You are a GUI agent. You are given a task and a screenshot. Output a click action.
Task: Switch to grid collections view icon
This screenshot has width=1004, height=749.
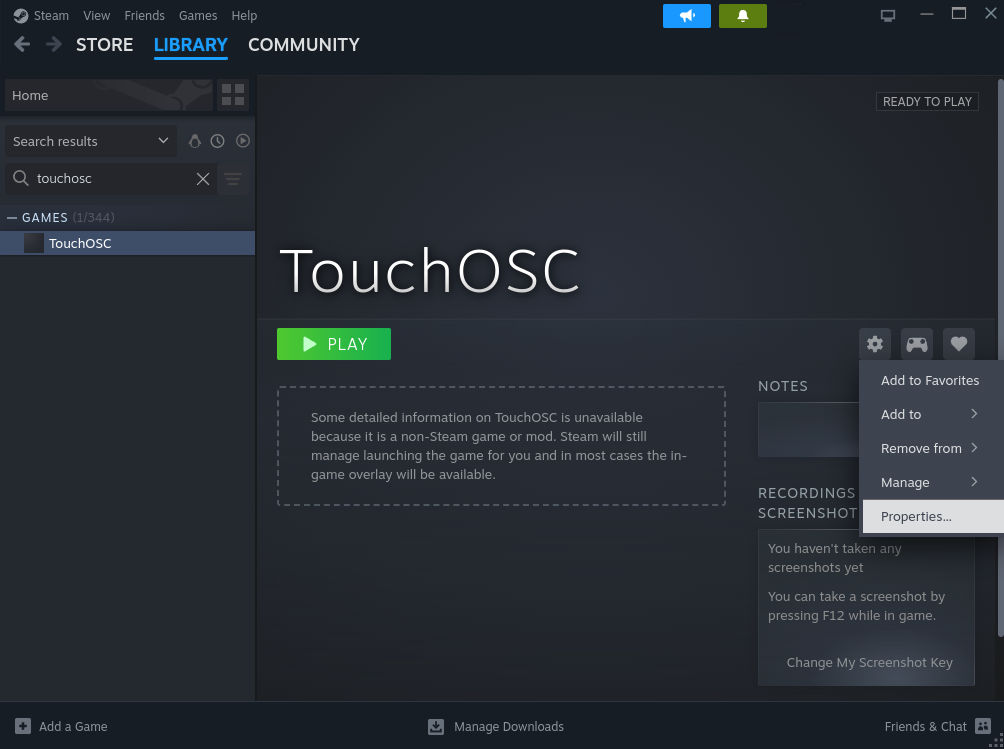point(233,95)
